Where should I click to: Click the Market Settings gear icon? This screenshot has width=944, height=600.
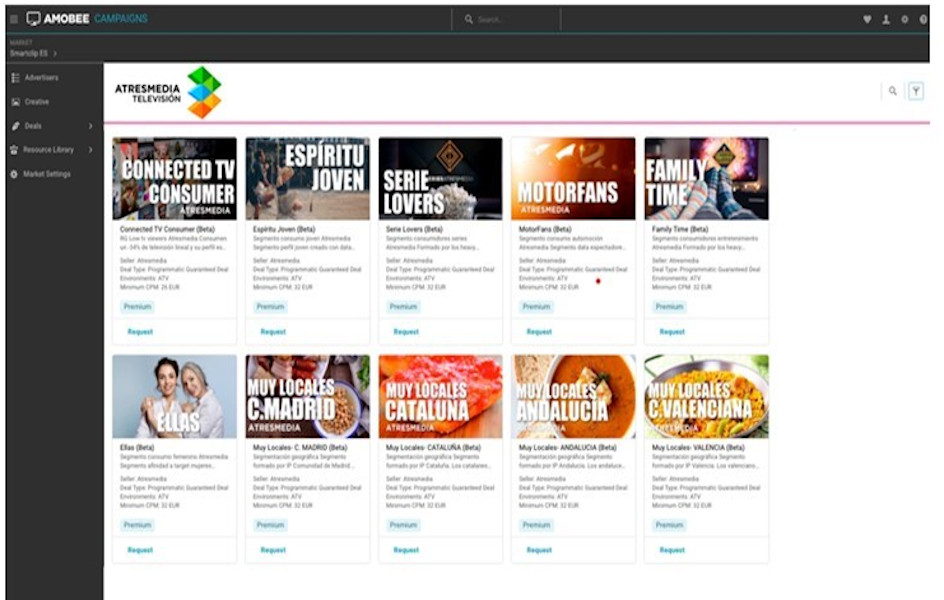(14, 174)
